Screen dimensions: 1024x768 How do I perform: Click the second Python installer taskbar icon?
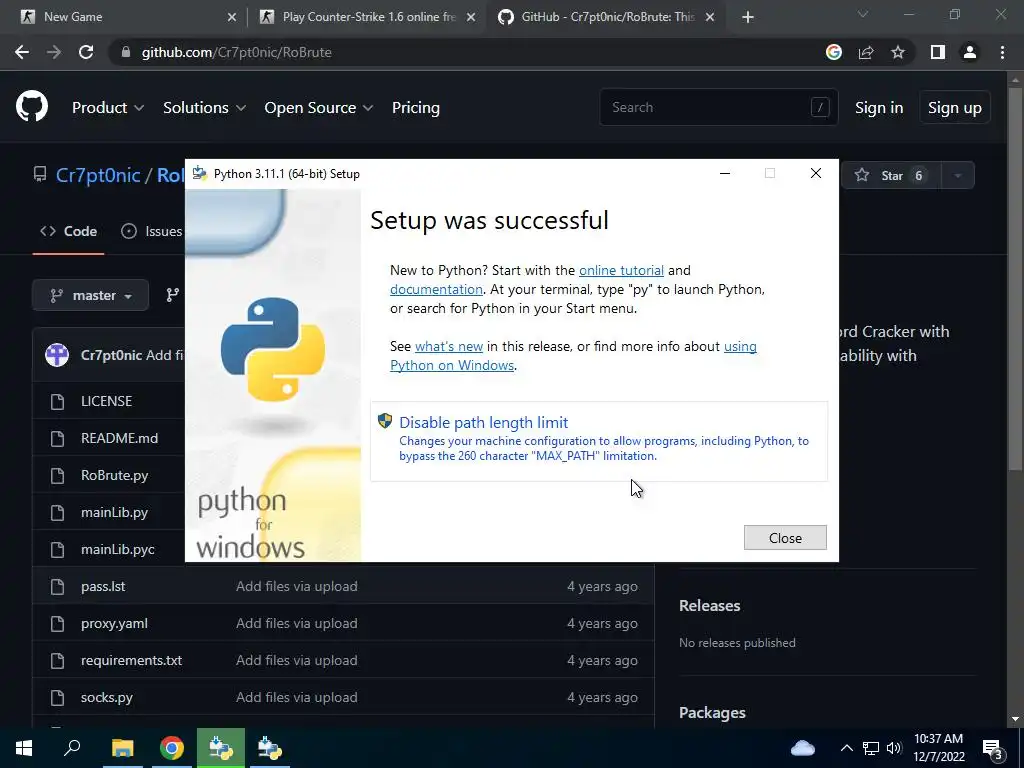tap(270, 748)
